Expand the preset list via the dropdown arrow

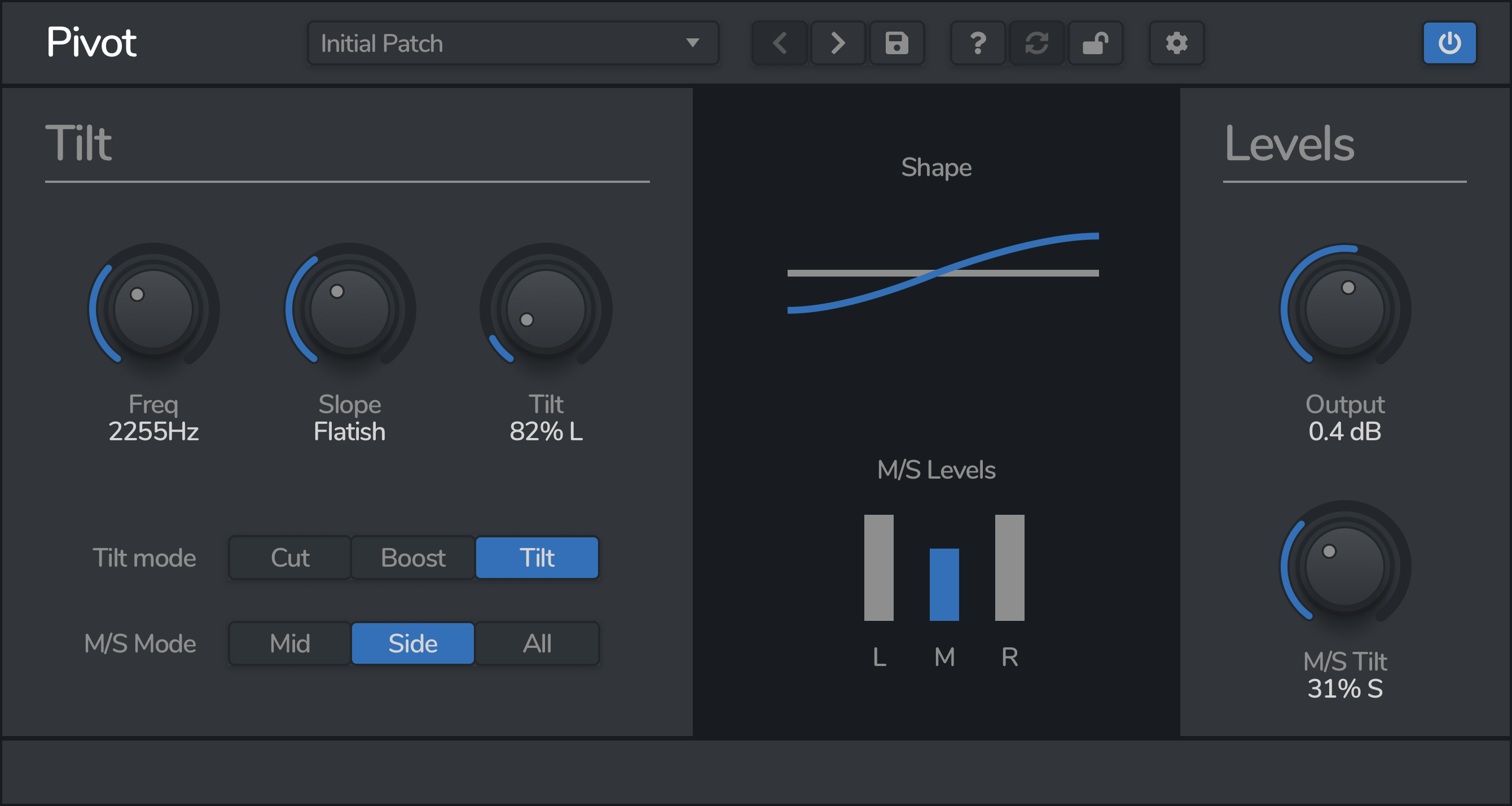click(x=693, y=43)
